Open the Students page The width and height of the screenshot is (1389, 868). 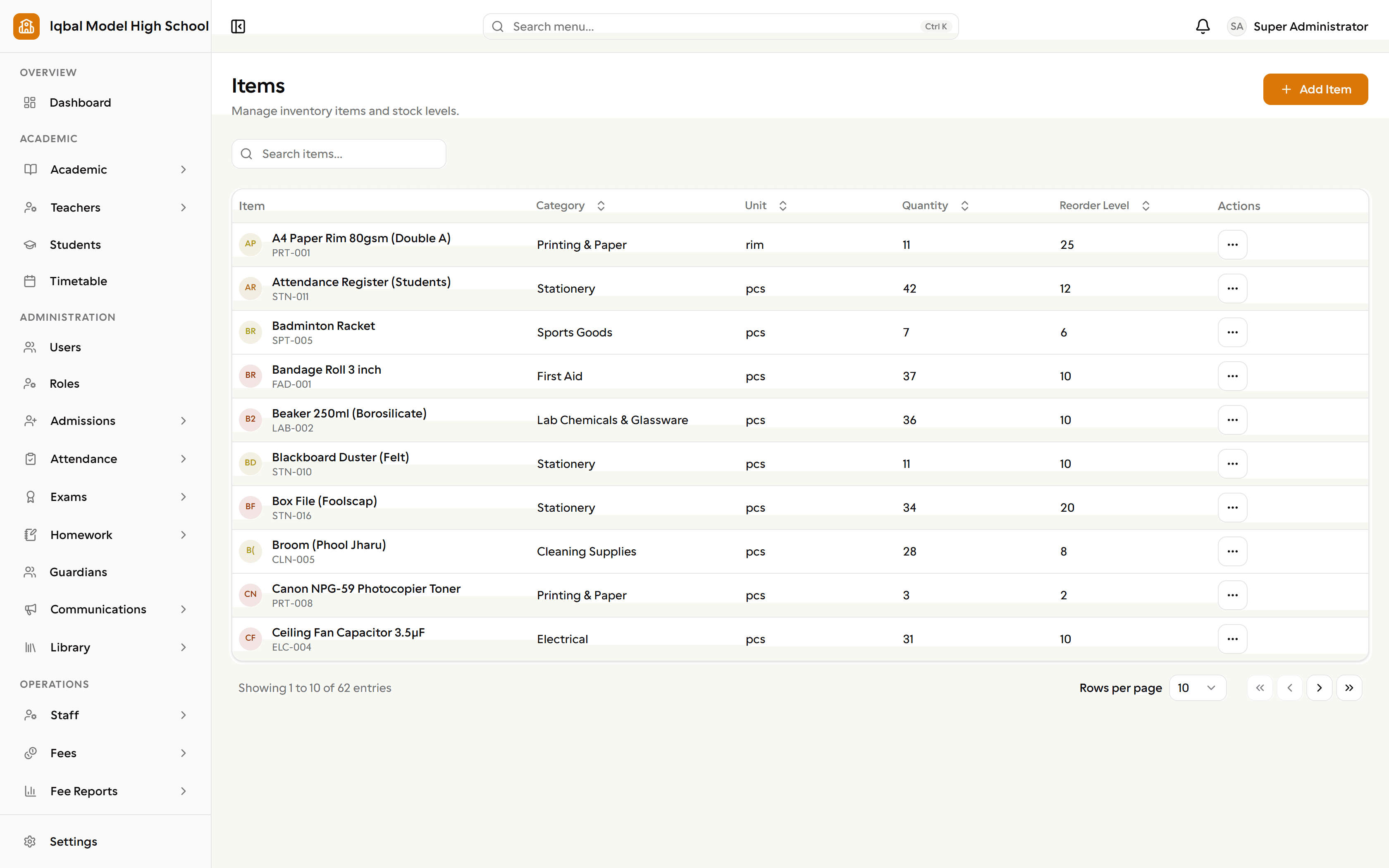(105, 245)
